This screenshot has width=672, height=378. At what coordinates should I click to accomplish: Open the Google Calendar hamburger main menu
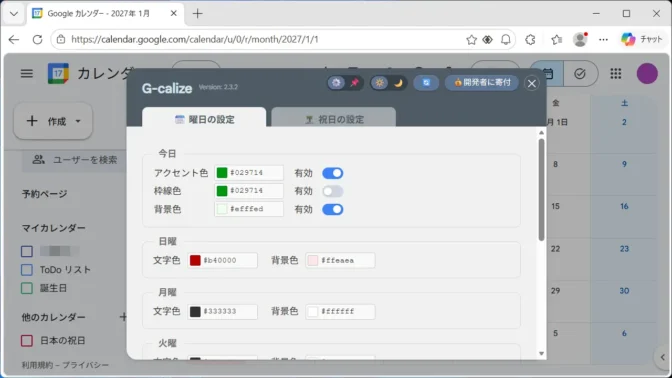click(x=27, y=74)
